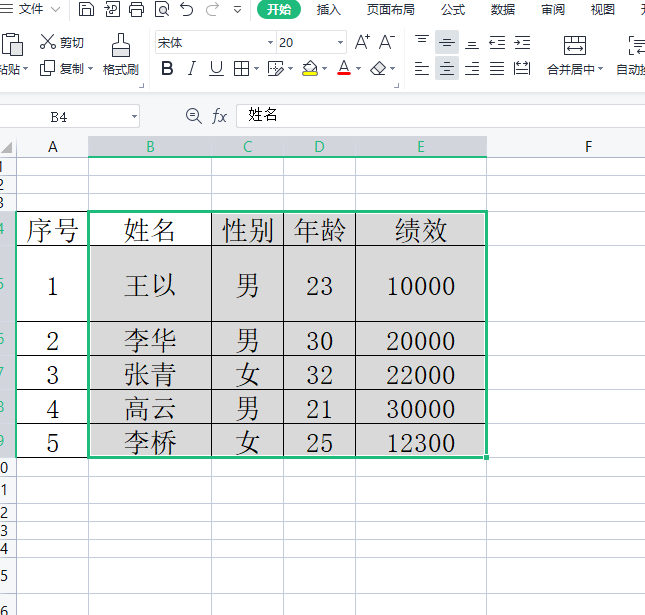Image resolution: width=645 pixels, height=615 pixels.
Task: Click Merge and Center 合并居中 icon
Action: 575,45
